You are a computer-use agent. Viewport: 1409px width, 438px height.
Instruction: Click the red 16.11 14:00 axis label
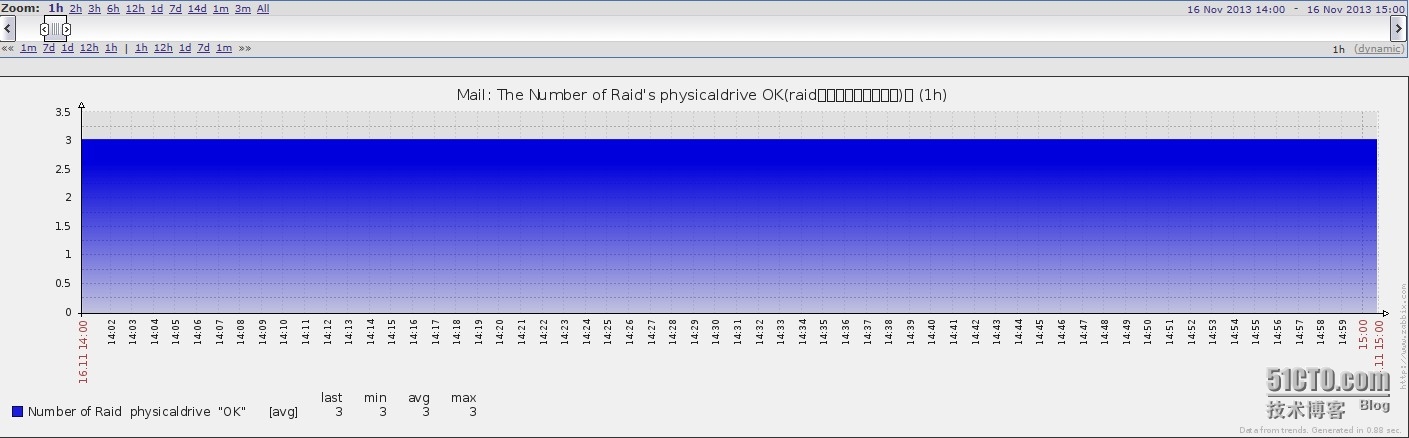coord(83,351)
